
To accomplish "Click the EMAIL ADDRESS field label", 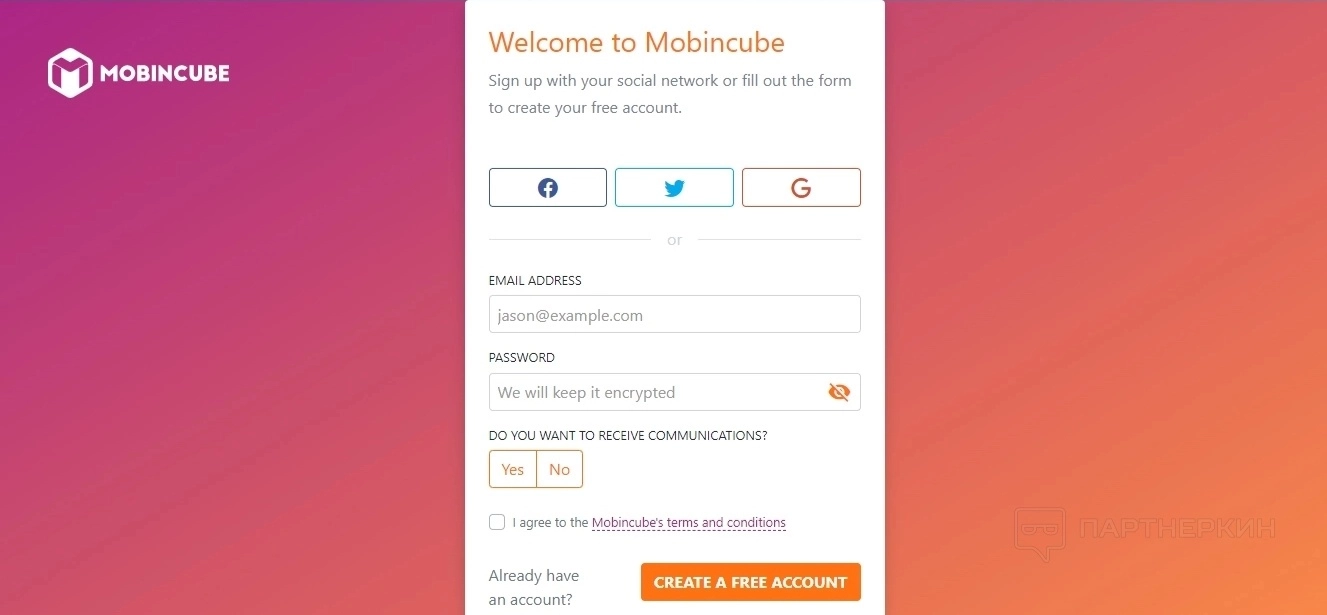I will pos(535,281).
